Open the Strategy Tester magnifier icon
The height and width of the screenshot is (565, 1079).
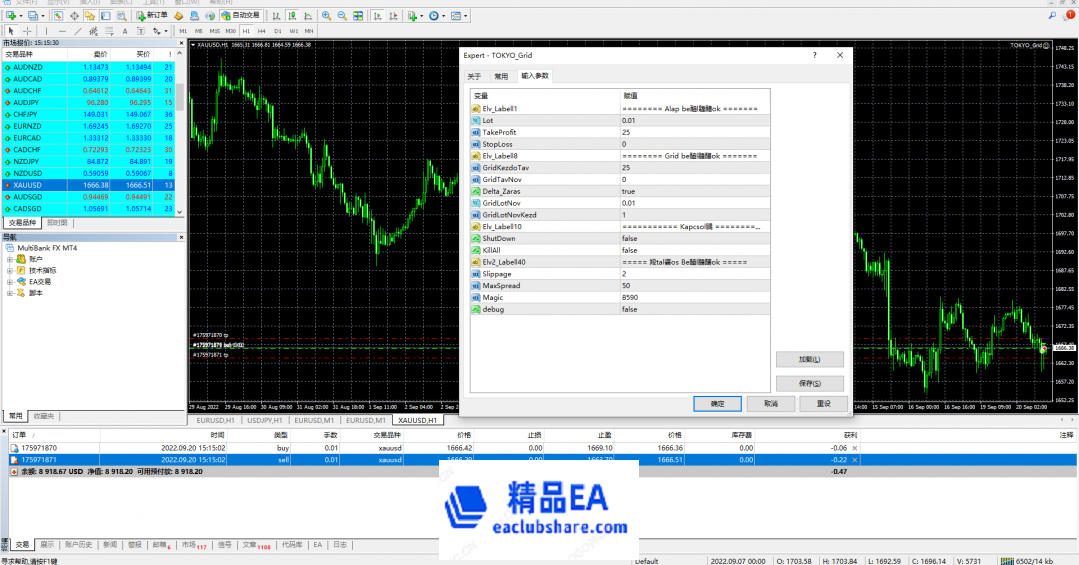pyautogui.click(x=121, y=15)
